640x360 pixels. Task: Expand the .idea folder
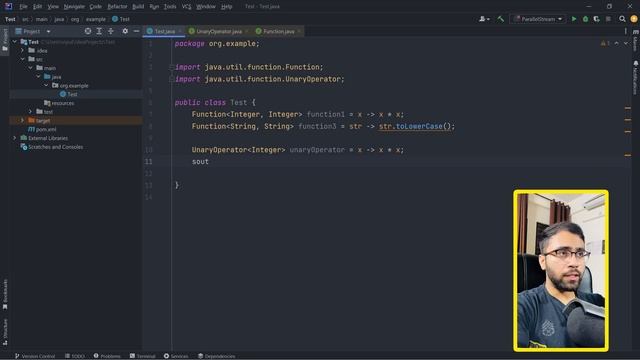[23, 51]
